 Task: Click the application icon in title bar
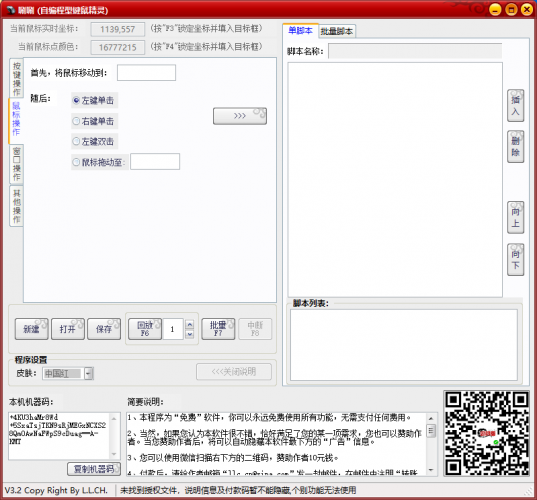pos(11,10)
